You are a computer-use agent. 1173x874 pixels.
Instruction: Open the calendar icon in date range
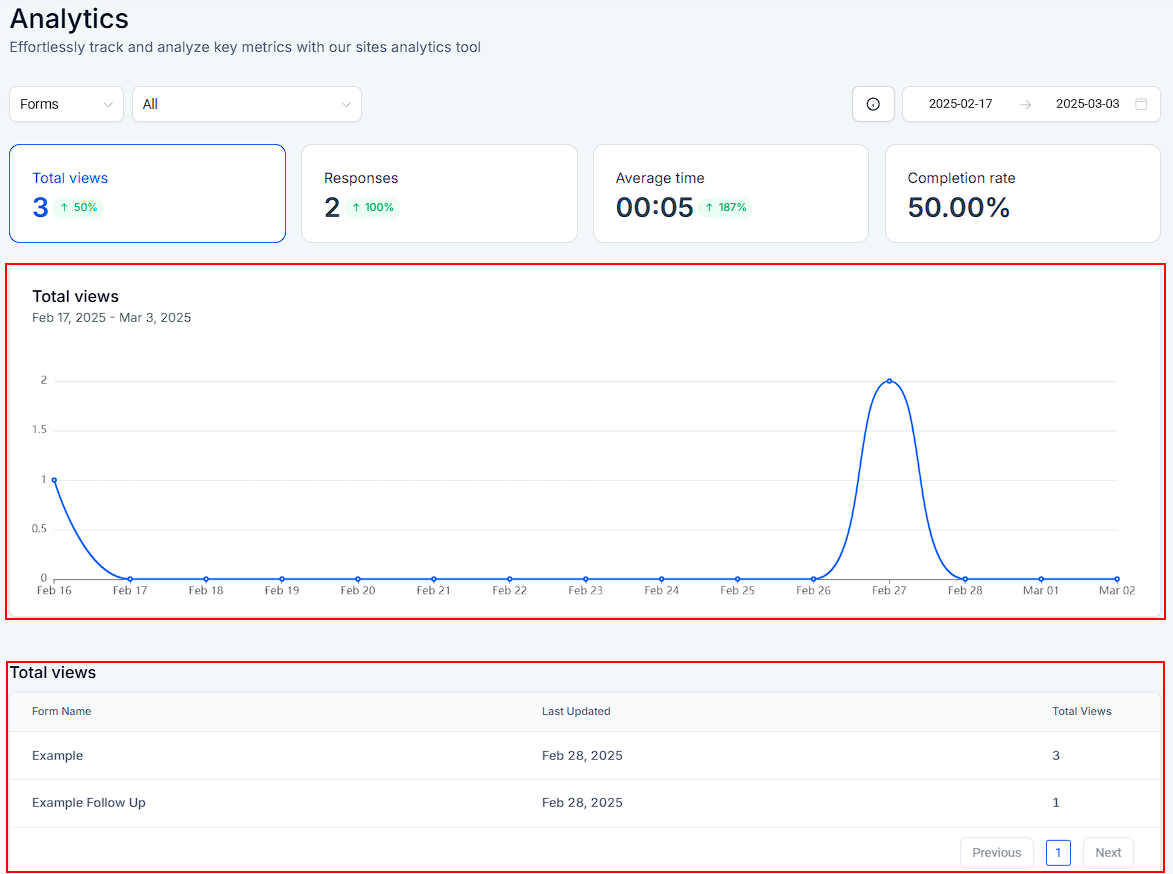[x=1141, y=104]
